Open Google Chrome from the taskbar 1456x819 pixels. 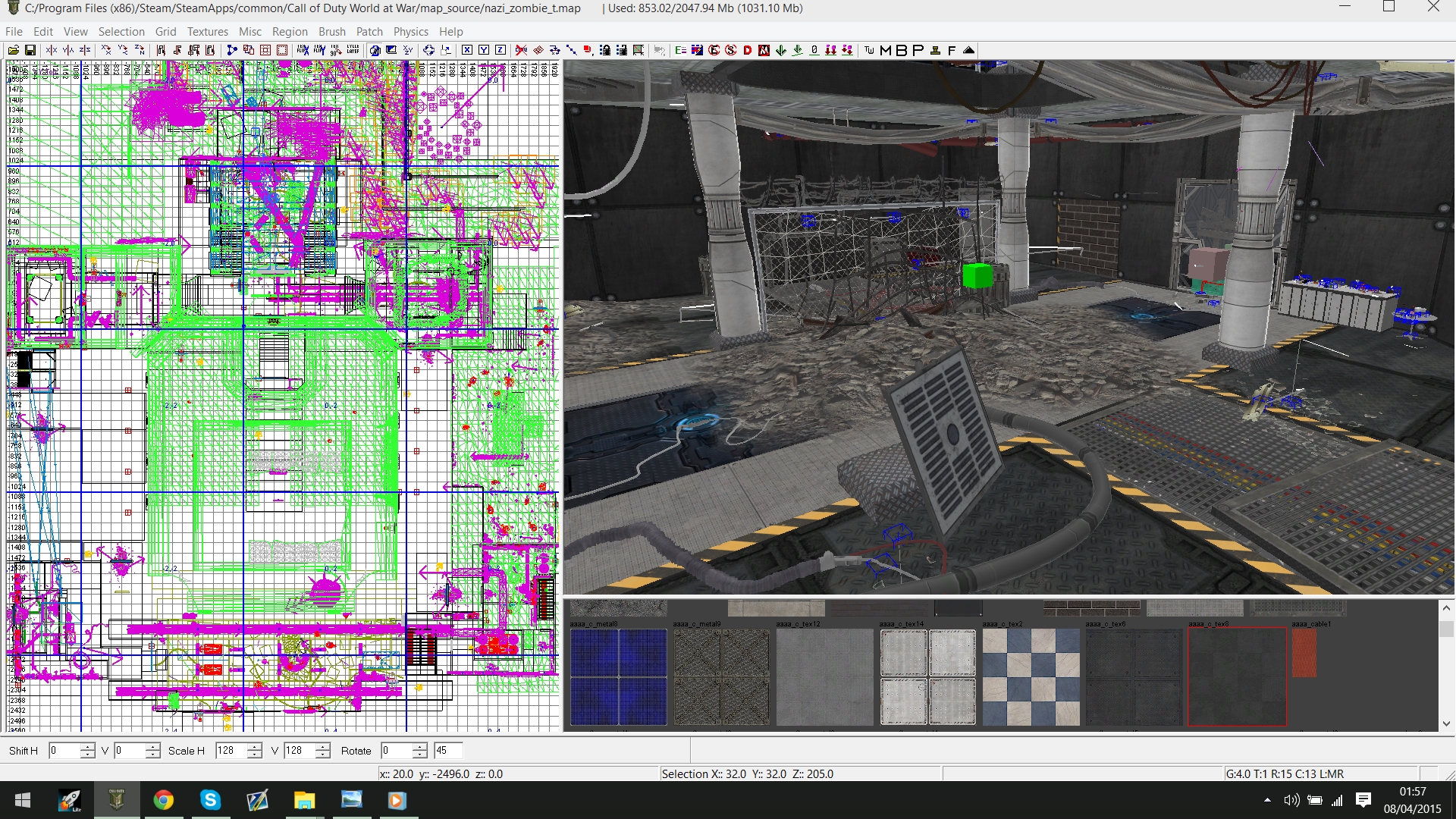coord(163,800)
